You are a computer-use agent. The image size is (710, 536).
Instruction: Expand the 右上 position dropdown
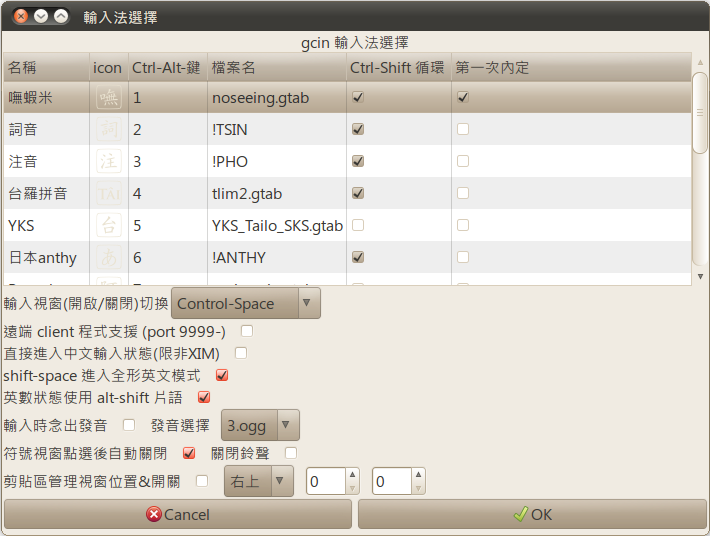pyautogui.click(x=259, y=482)
